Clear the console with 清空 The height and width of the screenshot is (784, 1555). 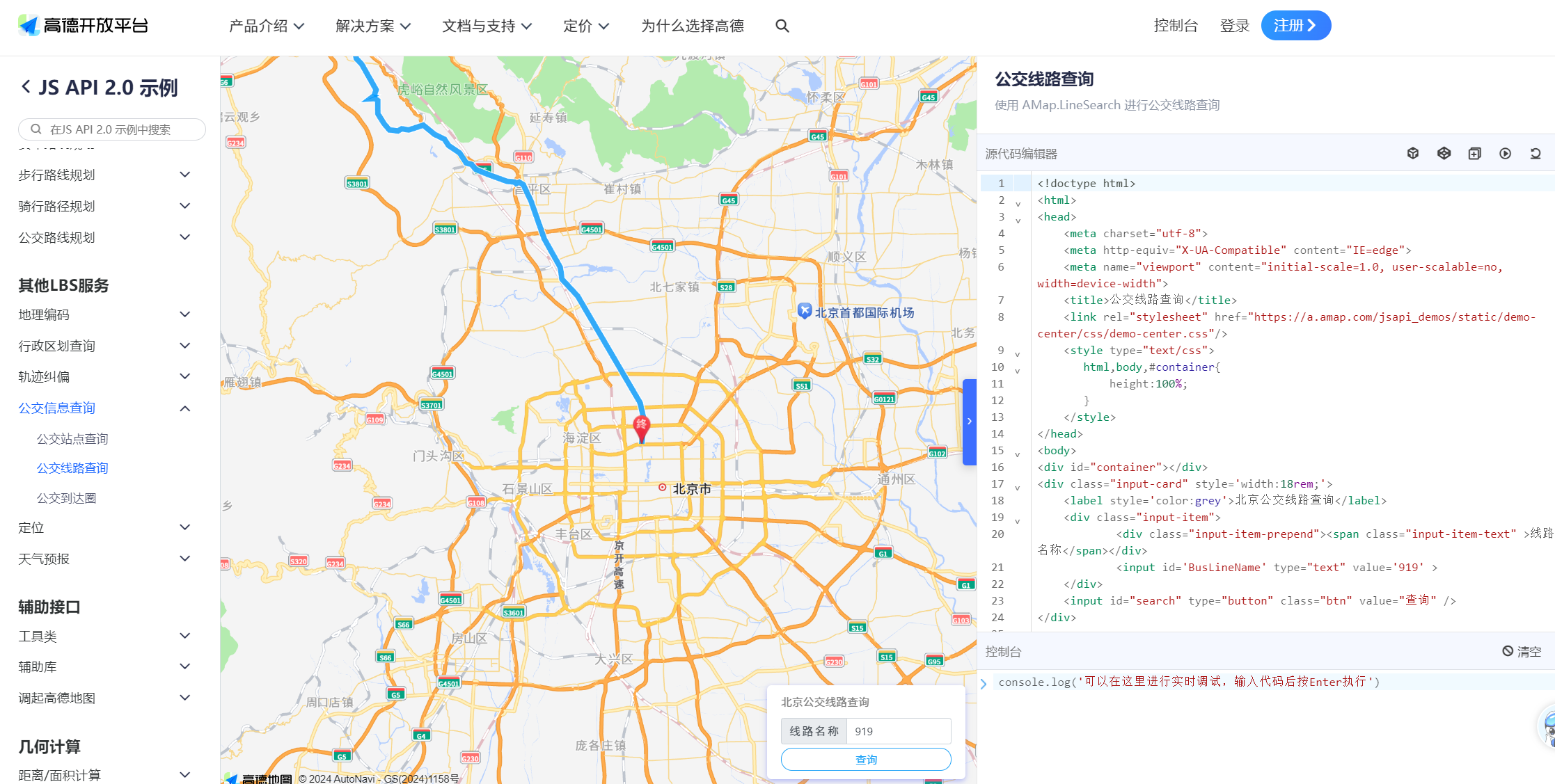pos(1522,651)
